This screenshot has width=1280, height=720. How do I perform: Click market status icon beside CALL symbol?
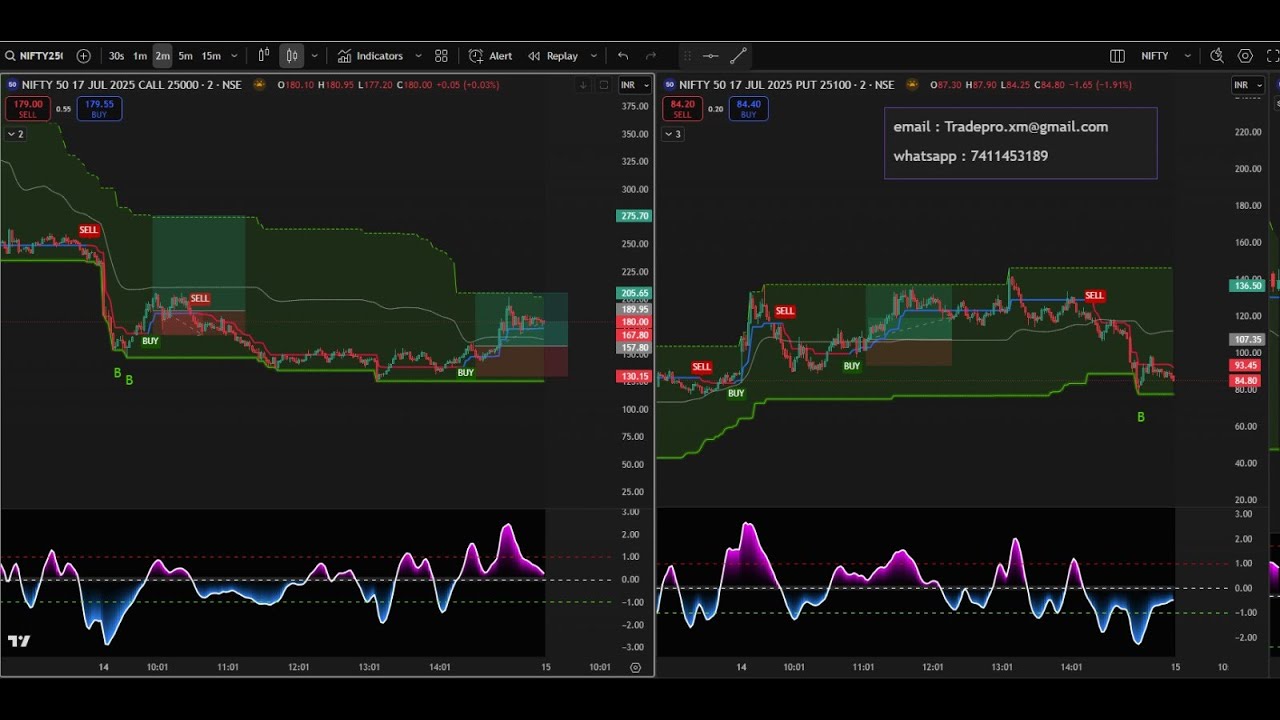259,85
